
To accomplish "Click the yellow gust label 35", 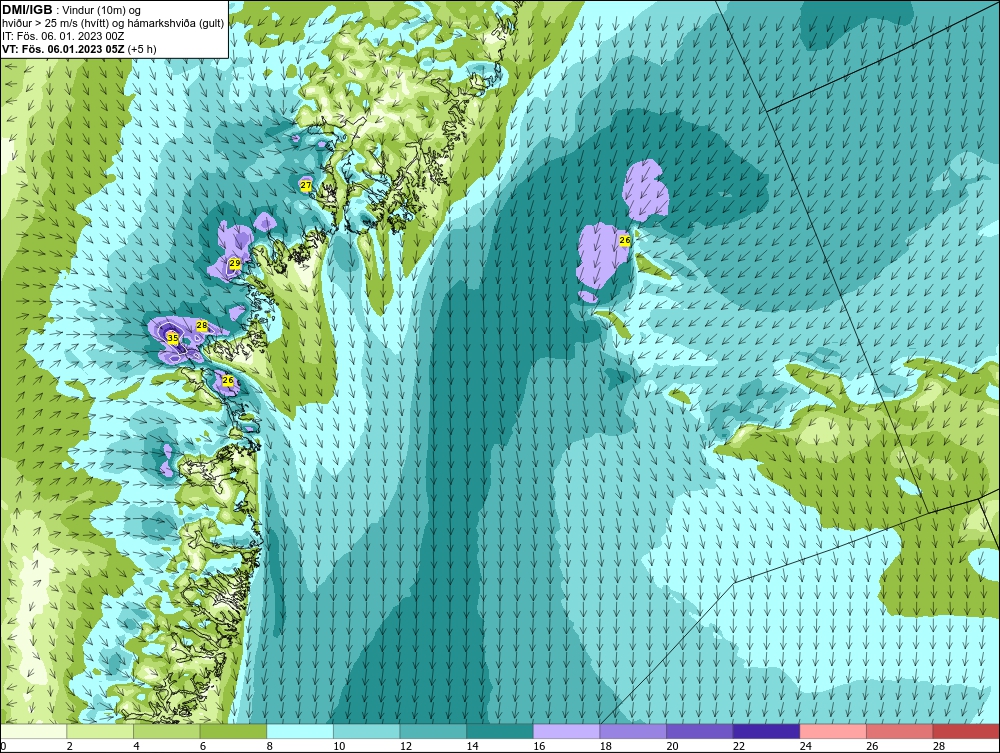I will [x=172, y=338].
